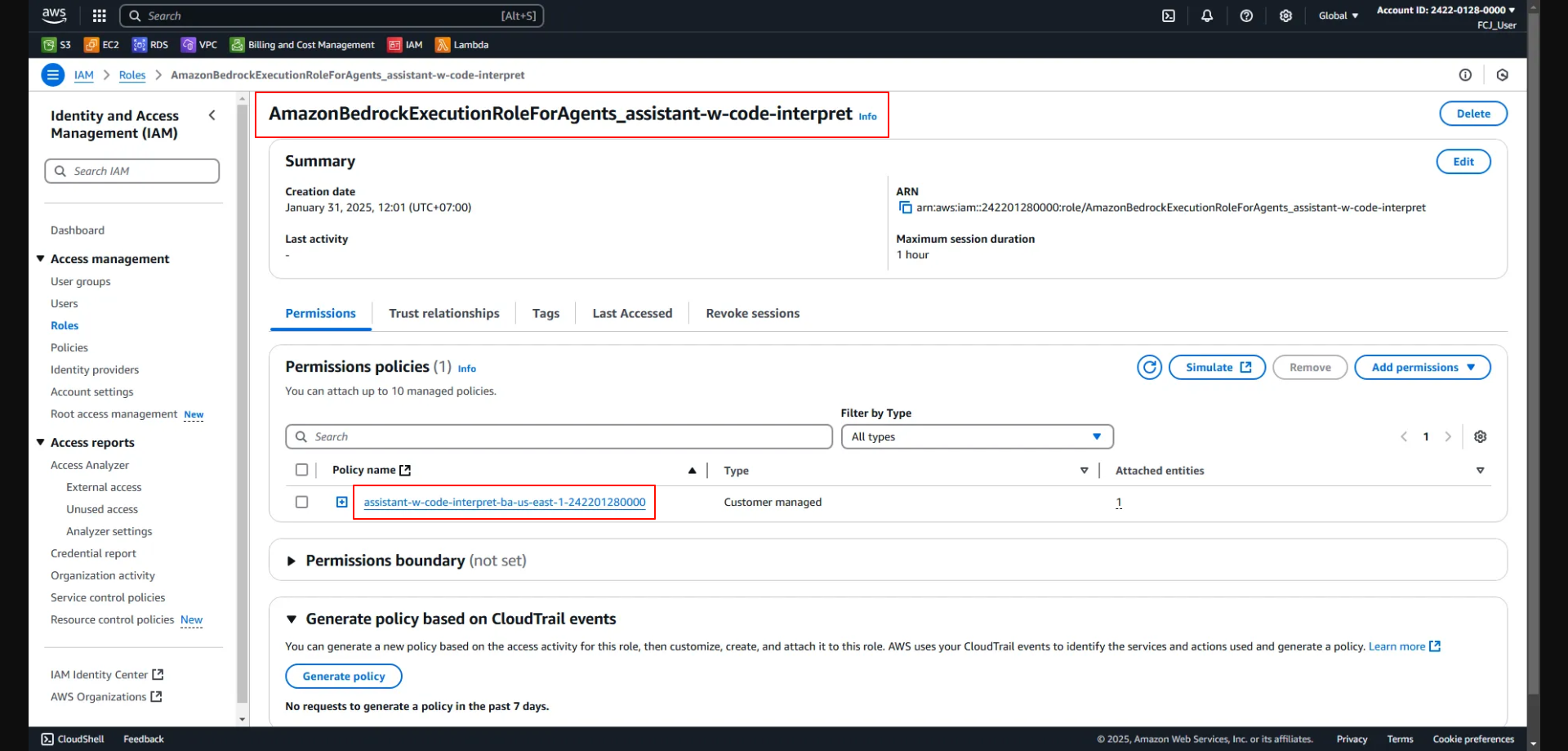This screenshot has width=1568, height=751.
Task: Open table preferences gear icon
Action: coord(1480,436)
